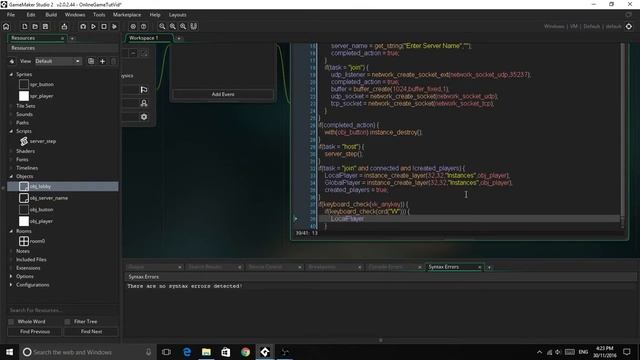Open the Start Page home icon

click(x=6, y=27)
